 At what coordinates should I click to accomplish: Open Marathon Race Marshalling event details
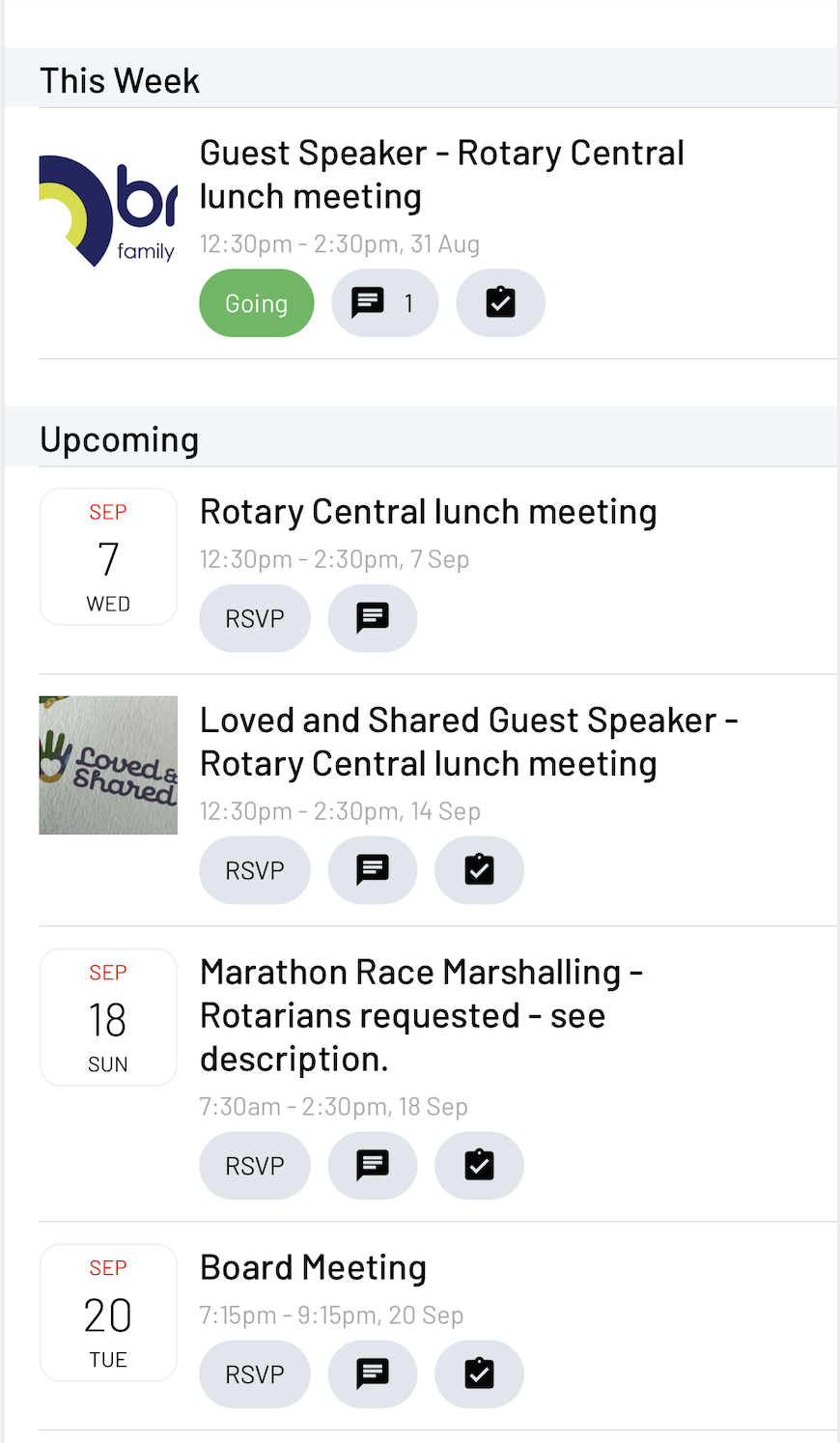click(x=421, y=1015)
